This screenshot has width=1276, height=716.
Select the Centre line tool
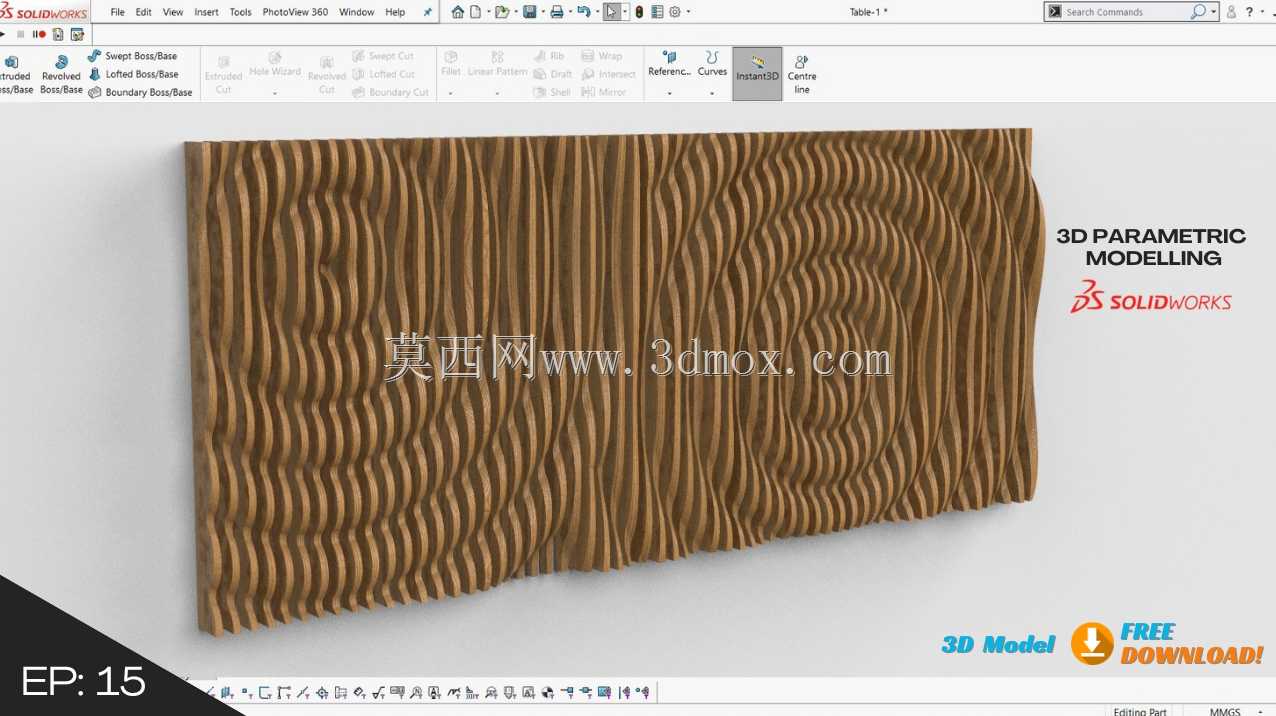pos(802,74)
